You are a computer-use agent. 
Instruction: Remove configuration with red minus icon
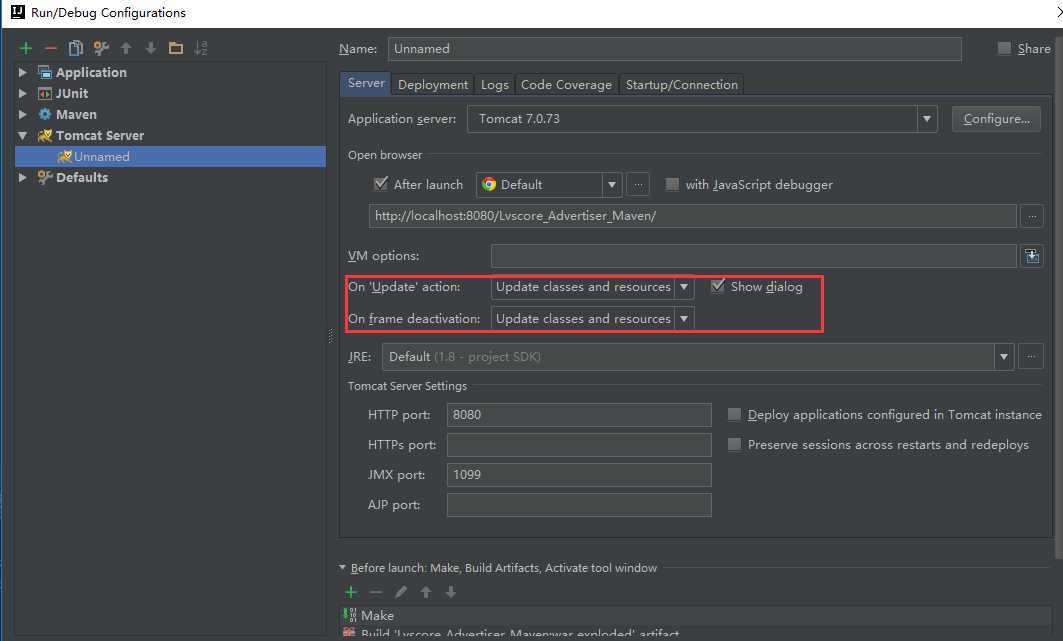(x=51, y=48)
